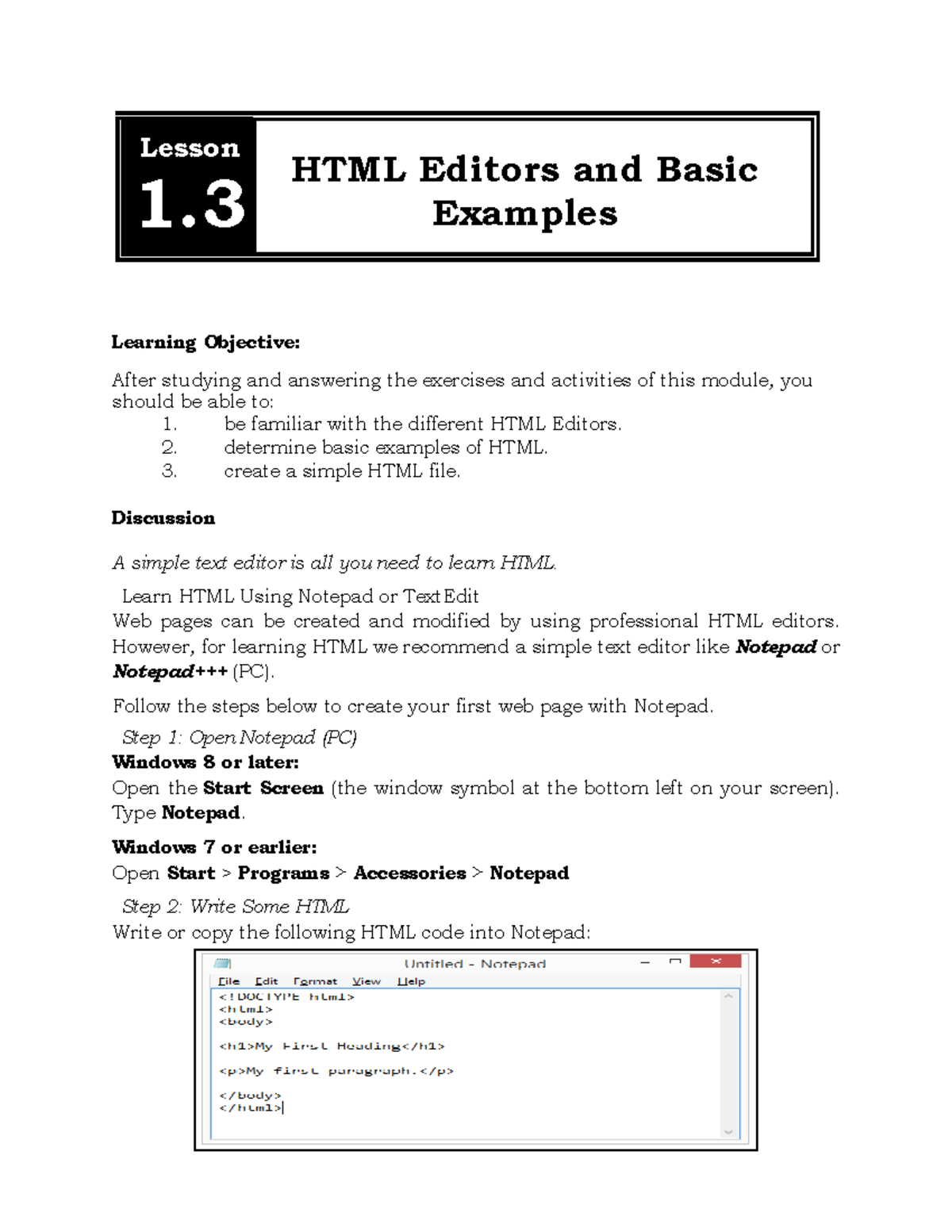Click the Notepad app icon in title bar
This screenshot has height=1232, width=952.
tap(222, 963)
